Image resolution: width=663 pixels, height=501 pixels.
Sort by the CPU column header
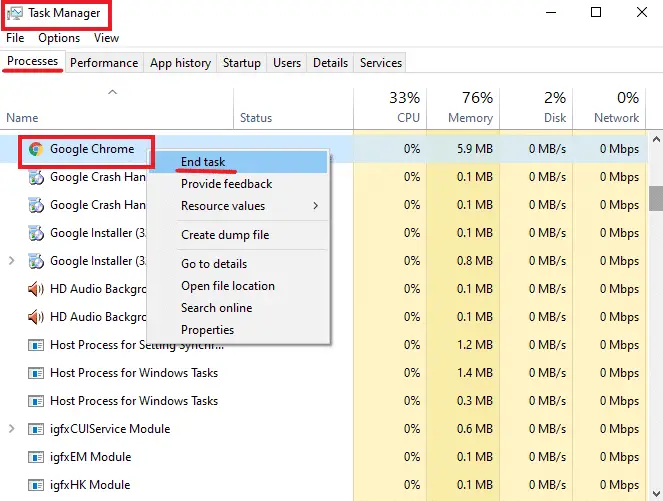click(390, 109)
